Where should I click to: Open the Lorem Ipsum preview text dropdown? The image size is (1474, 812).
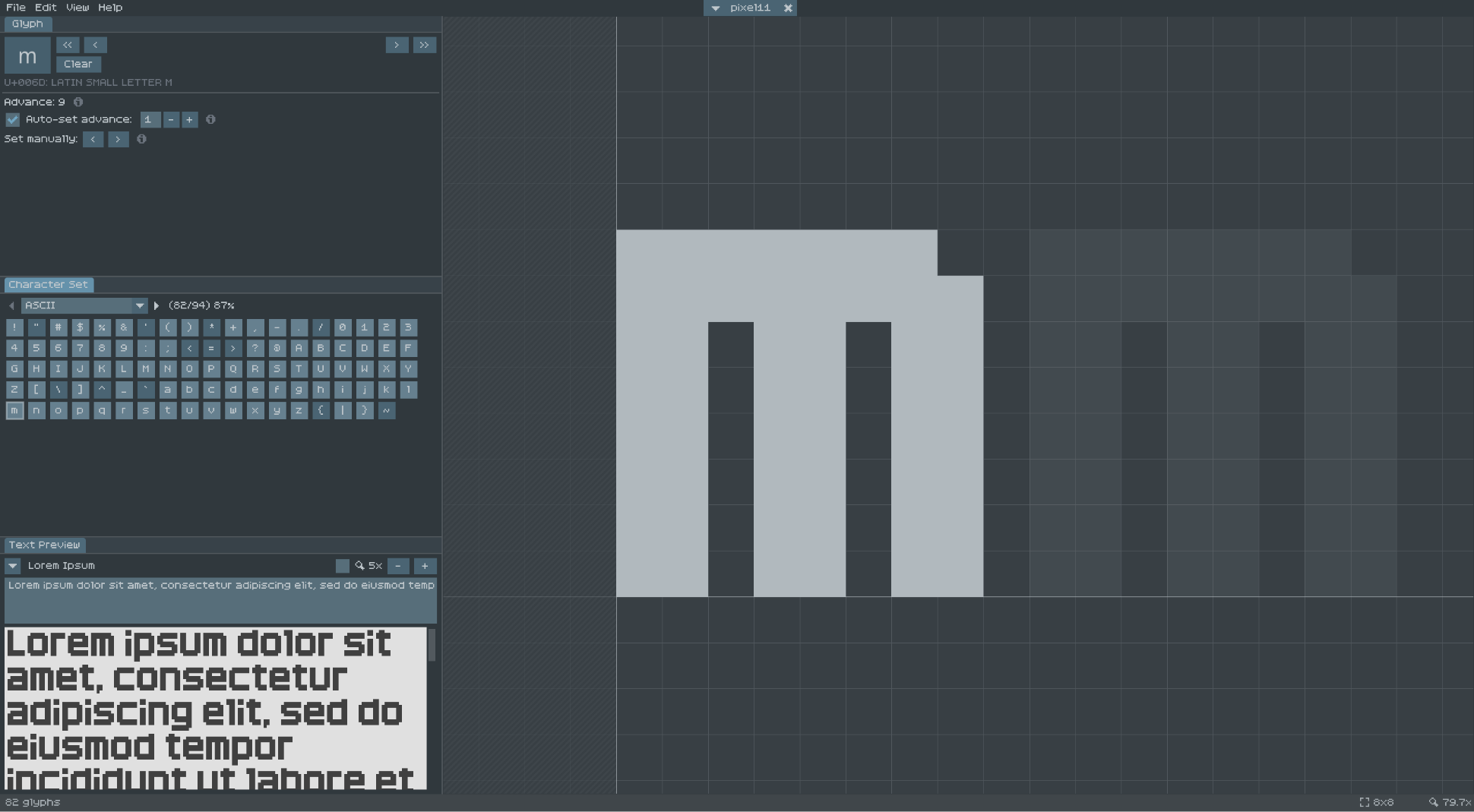[11, 565]
